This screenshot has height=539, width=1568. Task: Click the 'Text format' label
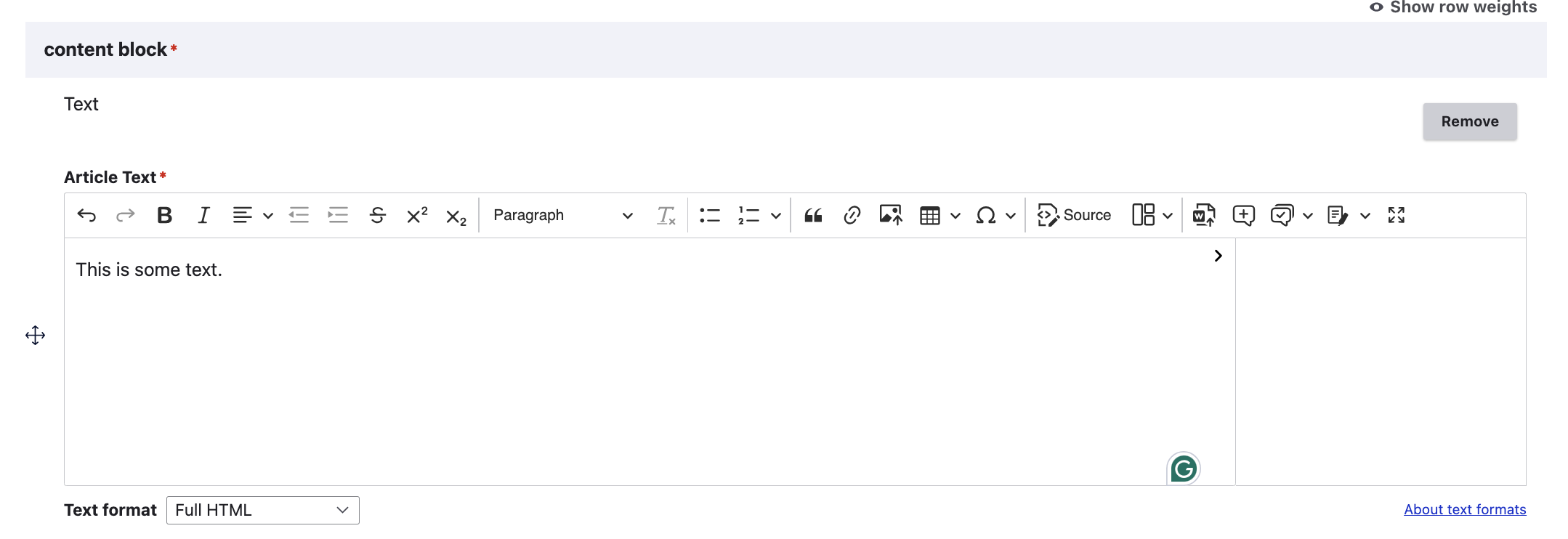110,510
